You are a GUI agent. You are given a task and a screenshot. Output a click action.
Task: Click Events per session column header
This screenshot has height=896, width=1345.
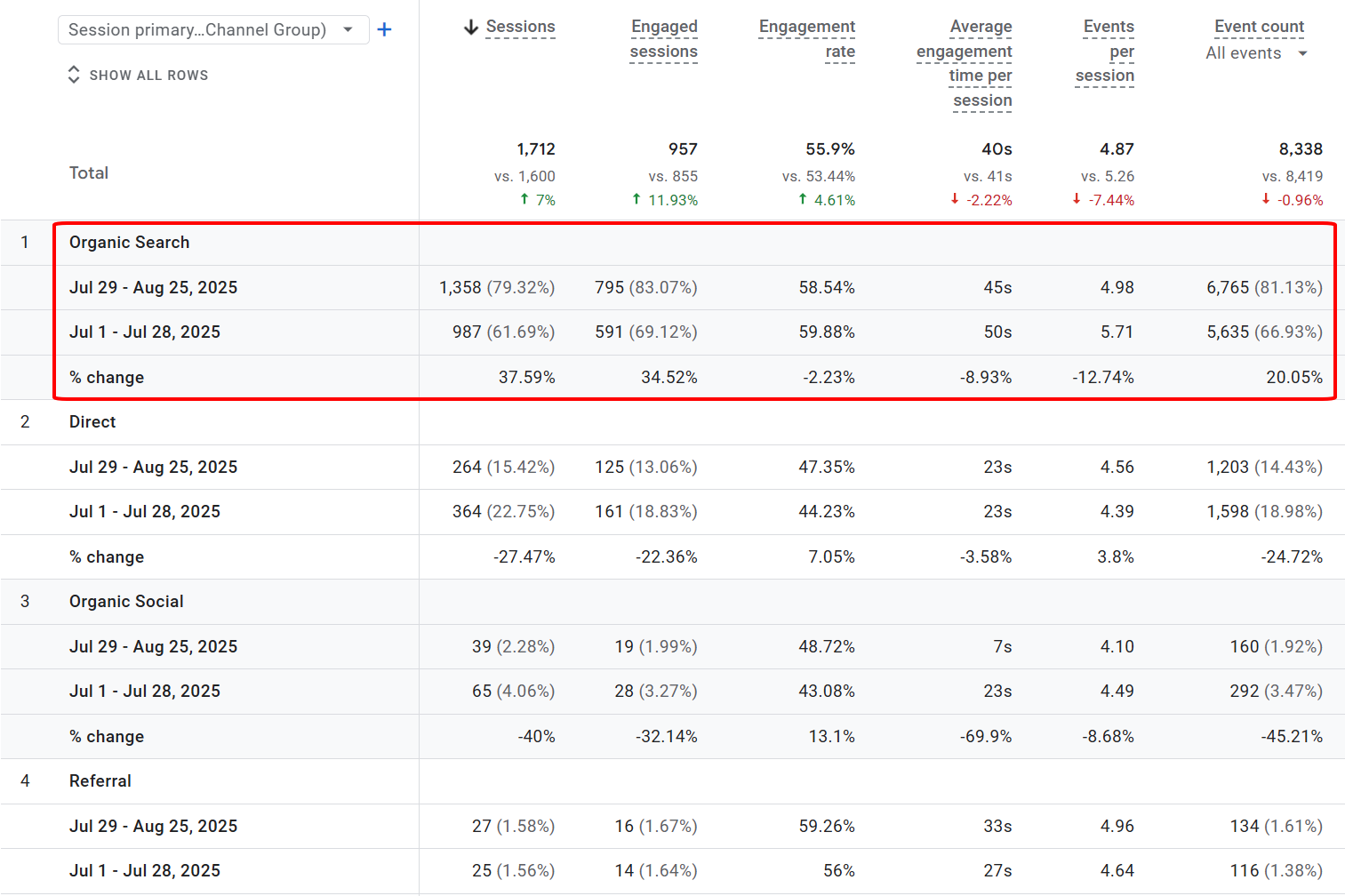coord(1106,52)
